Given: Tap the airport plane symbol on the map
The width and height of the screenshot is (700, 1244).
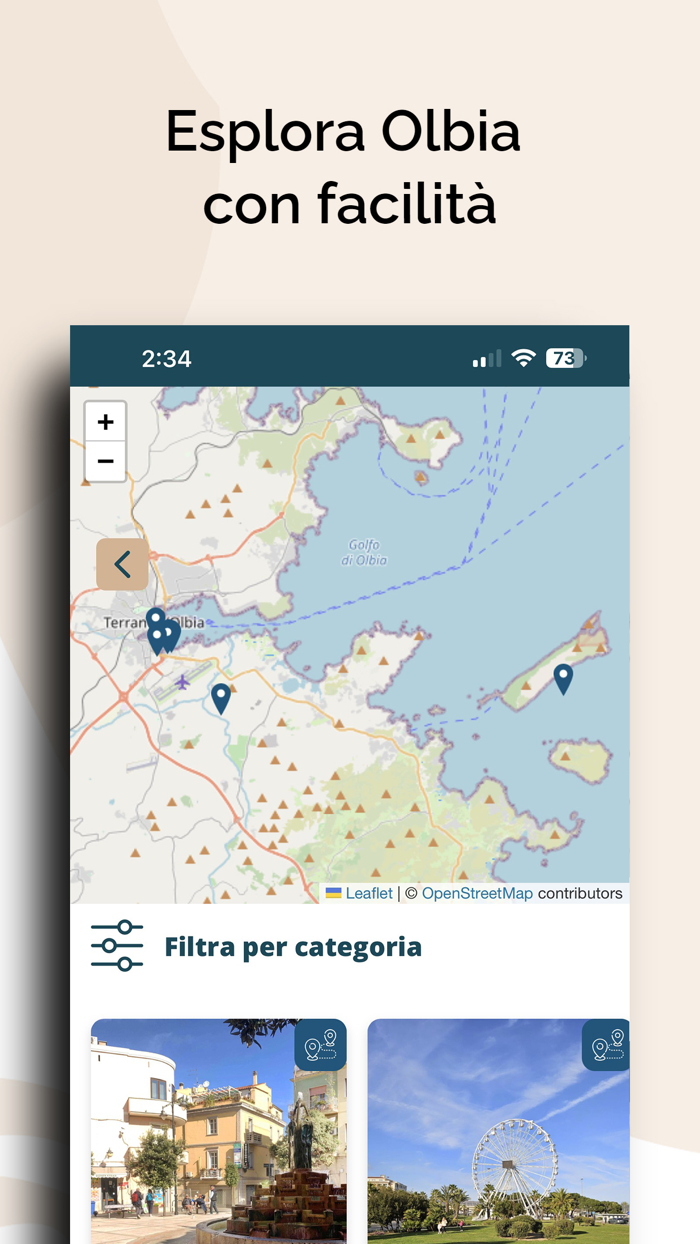Looking at the screenshot, I should 183,682.
